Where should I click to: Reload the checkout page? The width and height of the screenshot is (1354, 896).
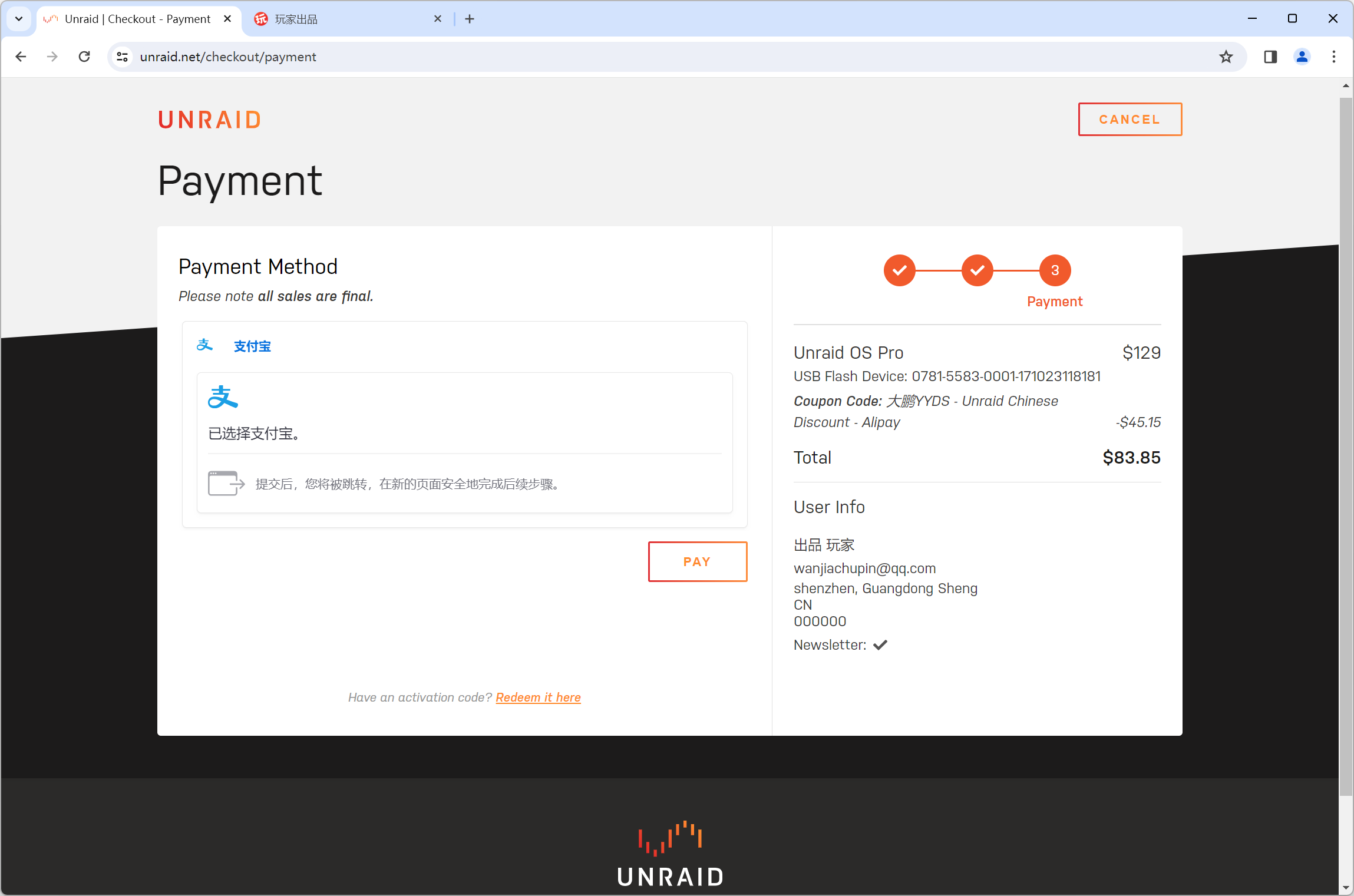tap(84, 57)
